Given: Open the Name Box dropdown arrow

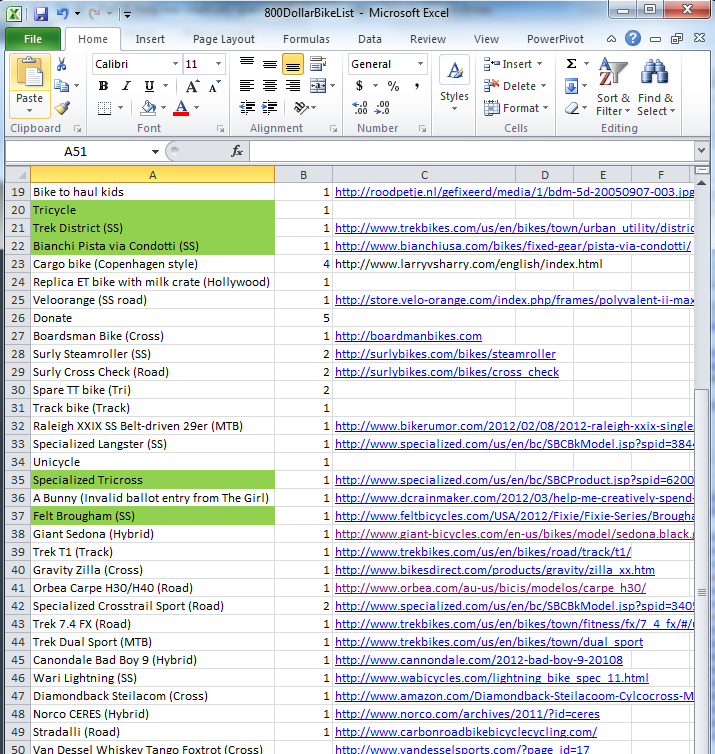Looking at the screenshot, I should (155, 152).
